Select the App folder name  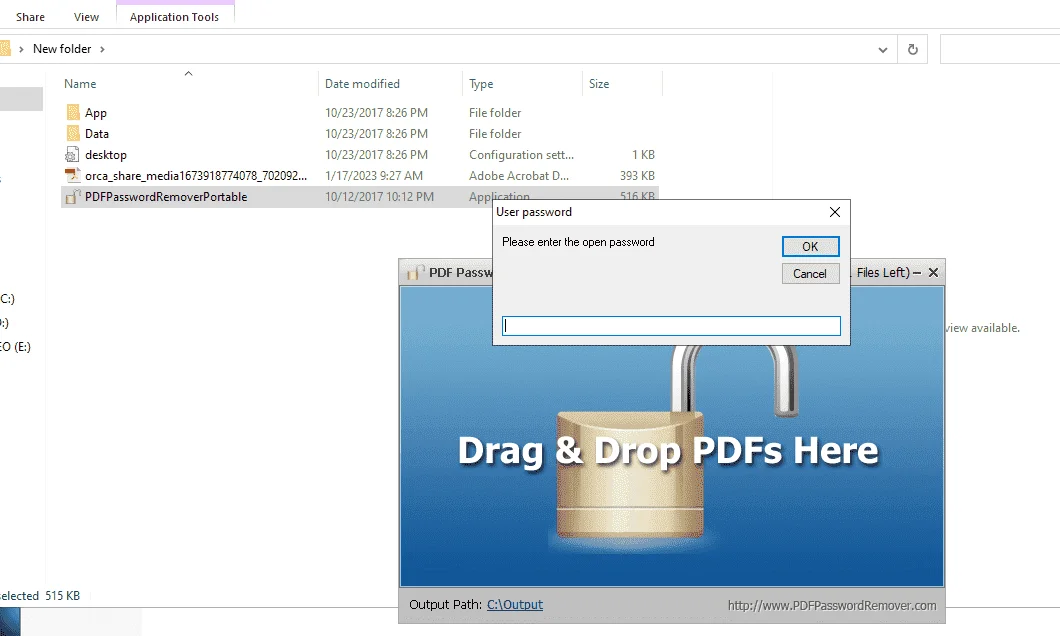point(96,113)
